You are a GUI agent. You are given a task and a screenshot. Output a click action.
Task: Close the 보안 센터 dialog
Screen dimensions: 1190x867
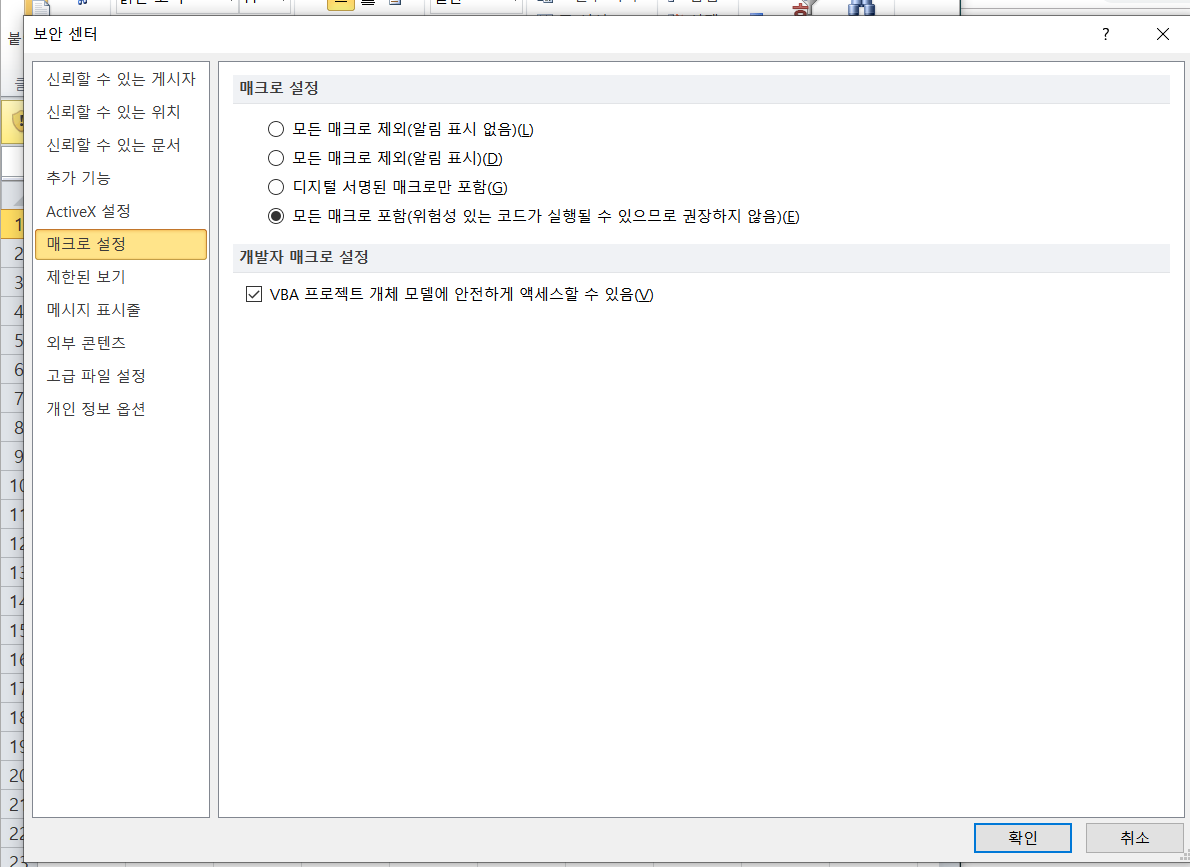[x=1162, y=34]
